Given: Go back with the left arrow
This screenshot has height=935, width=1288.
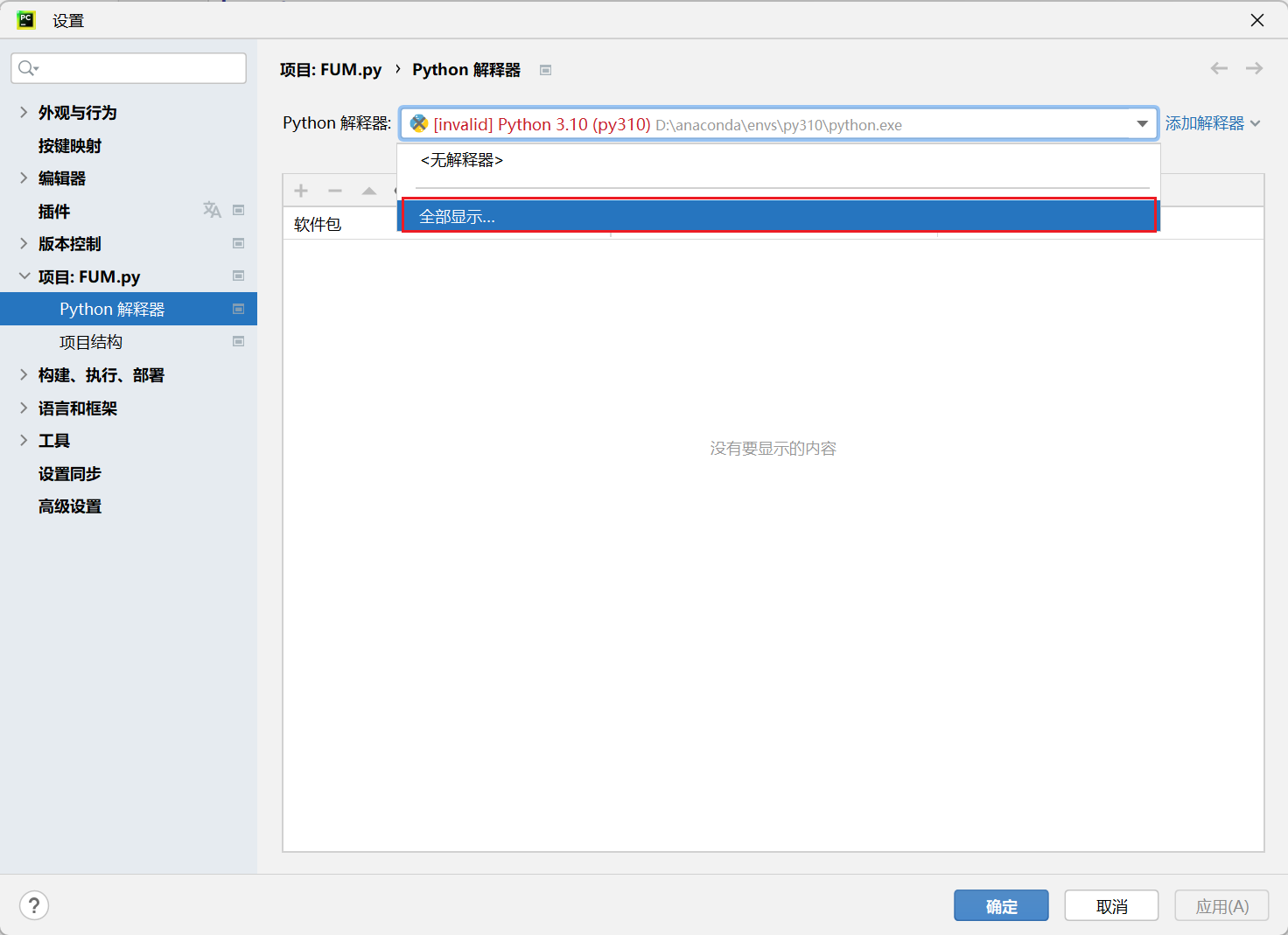Looking at the screenshot, I should click(1219, 68).
